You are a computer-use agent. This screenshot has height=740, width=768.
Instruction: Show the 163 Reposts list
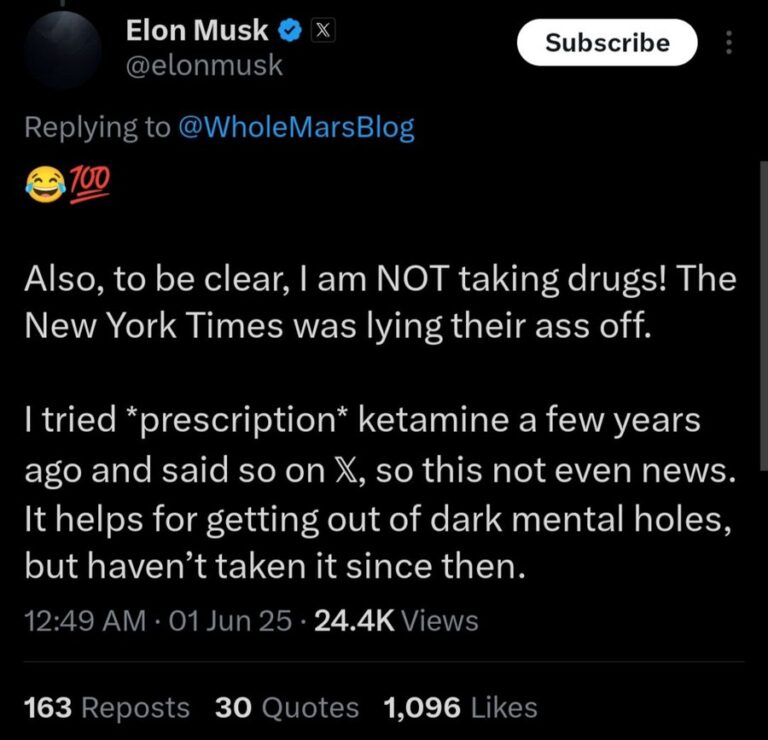[106, 708]
